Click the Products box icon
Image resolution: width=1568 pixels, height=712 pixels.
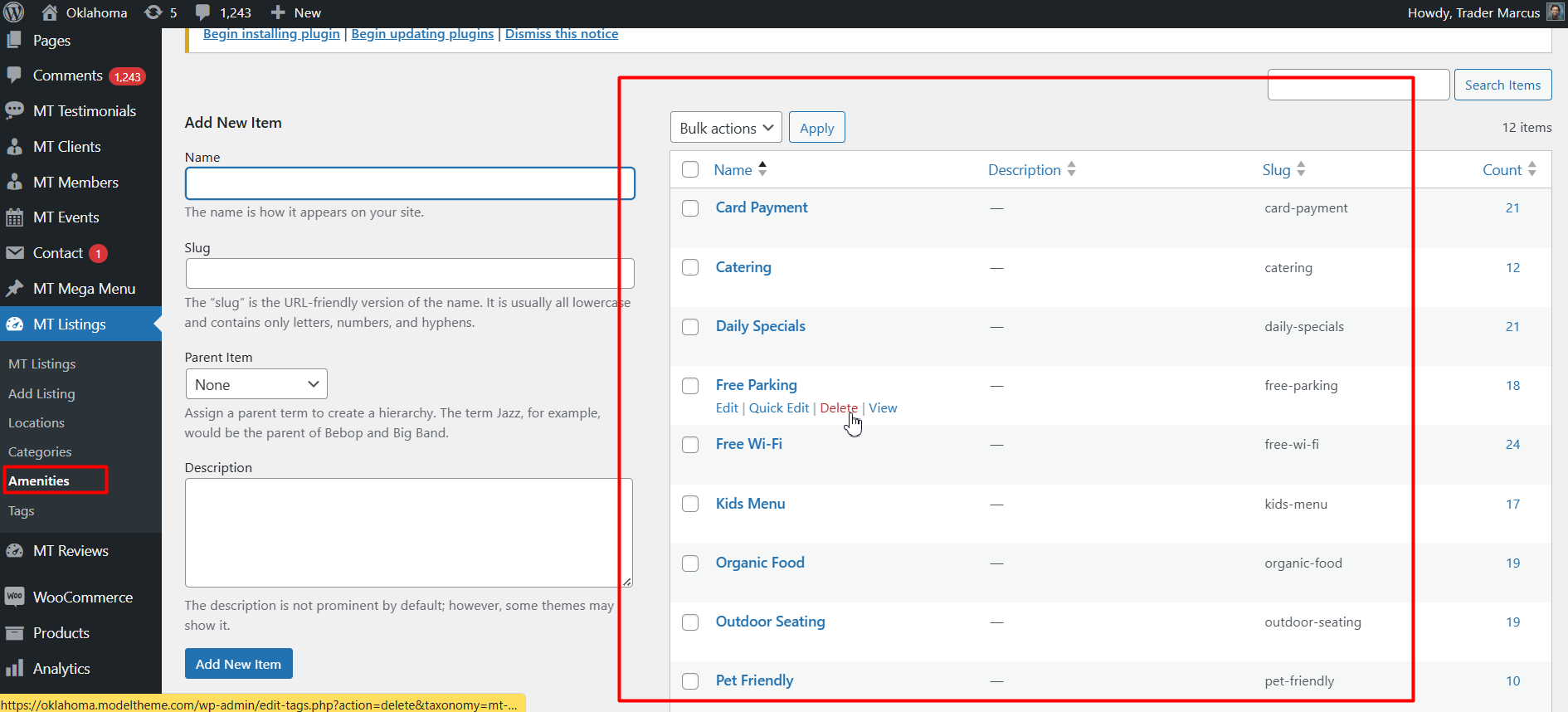point(14,633)
